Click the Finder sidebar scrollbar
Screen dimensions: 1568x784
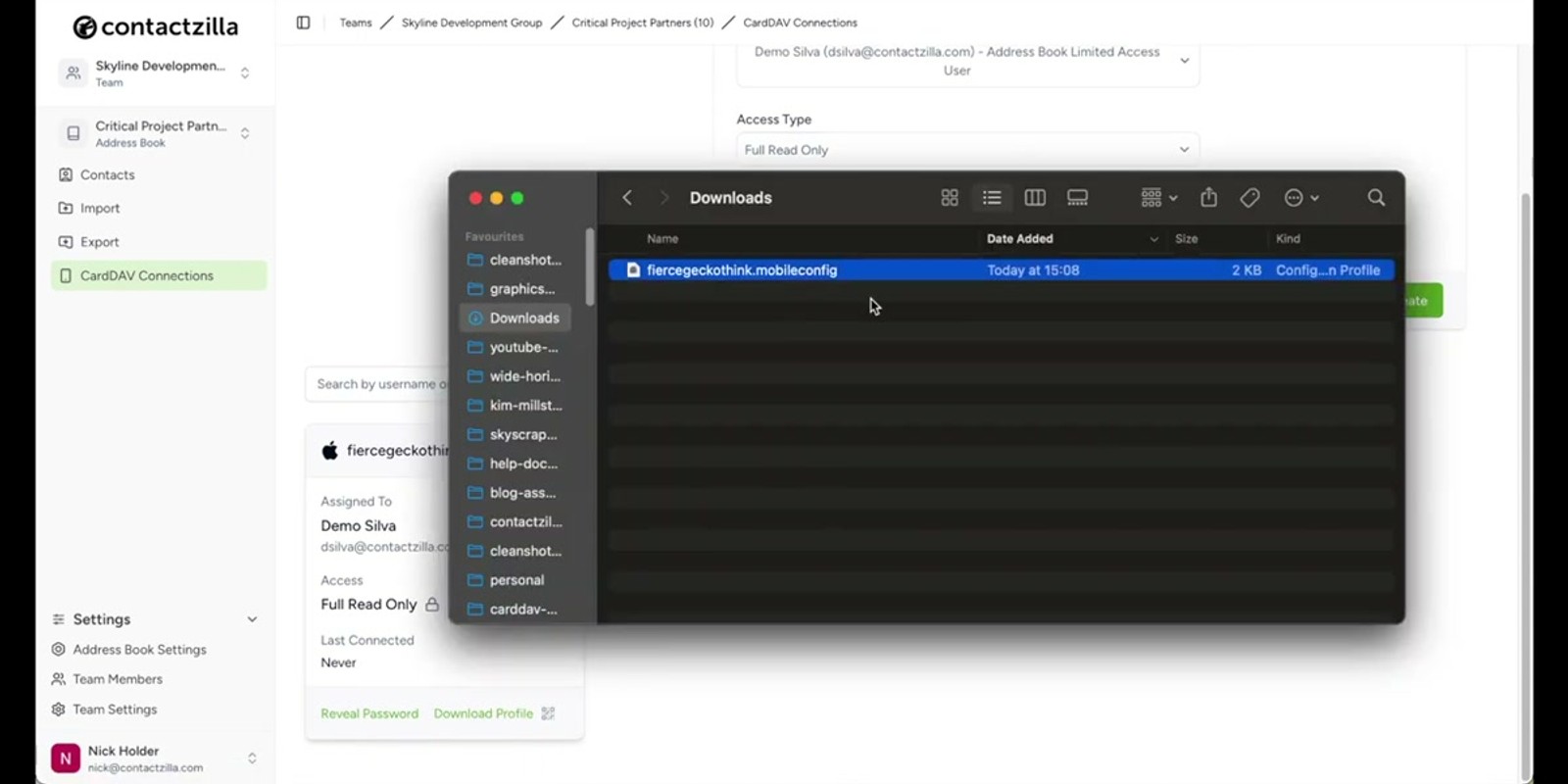click(590, 267)
